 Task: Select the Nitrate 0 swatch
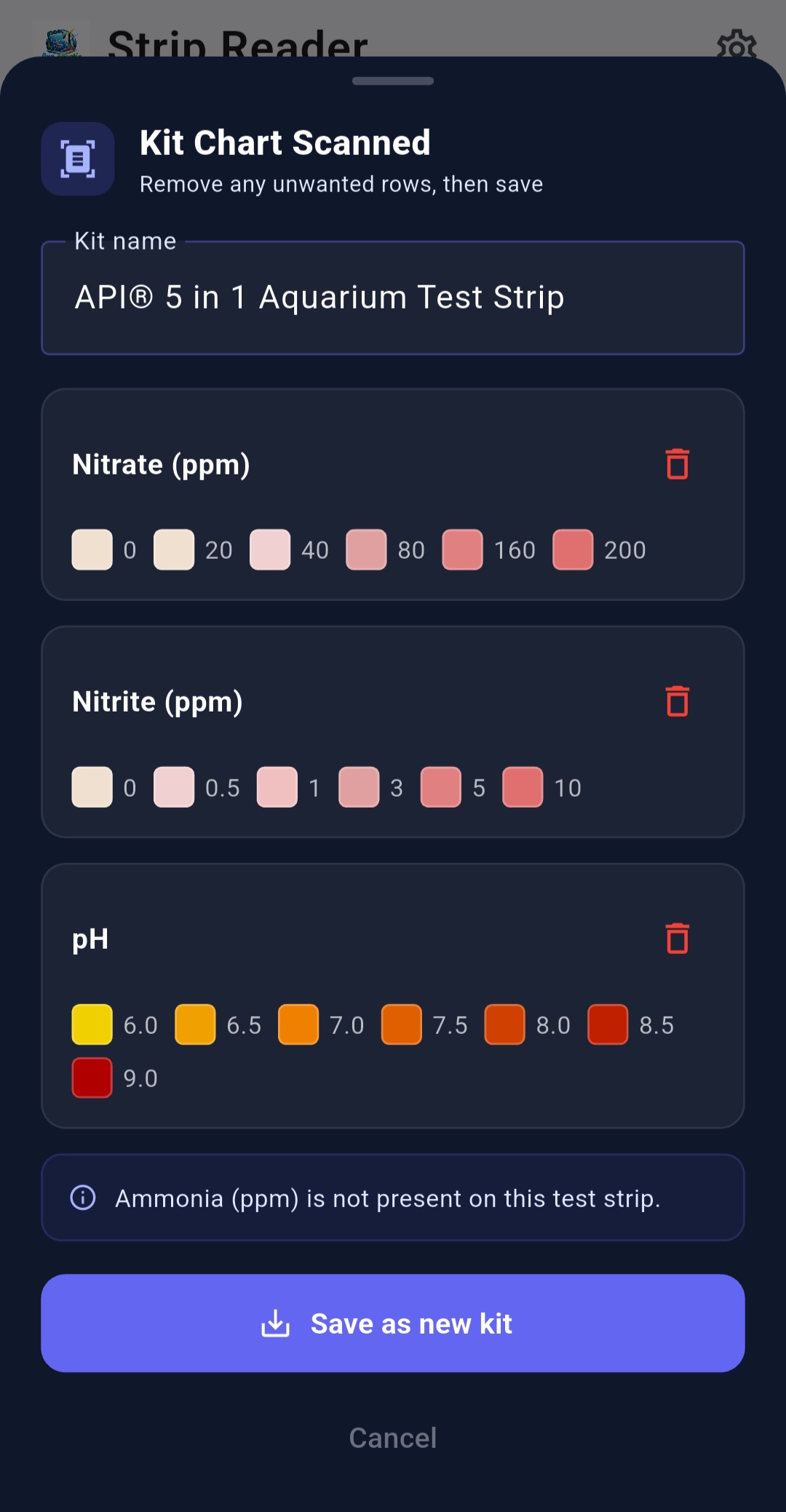point(90,550)
